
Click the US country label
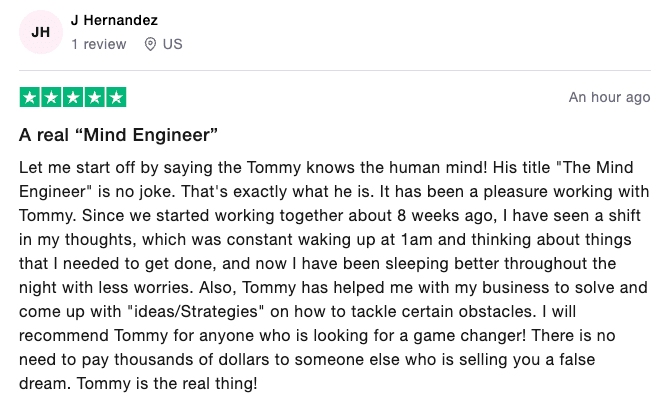pyautogui.click(x=172, y=44)
